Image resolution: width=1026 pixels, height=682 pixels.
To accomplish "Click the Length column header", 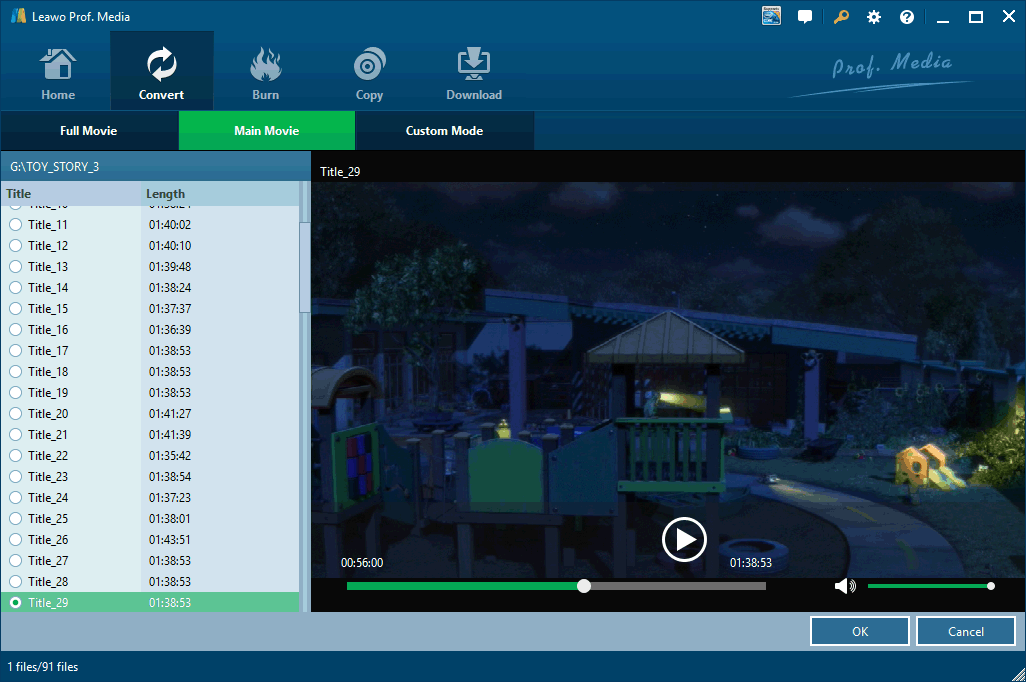I will click(x=220, y=194).
